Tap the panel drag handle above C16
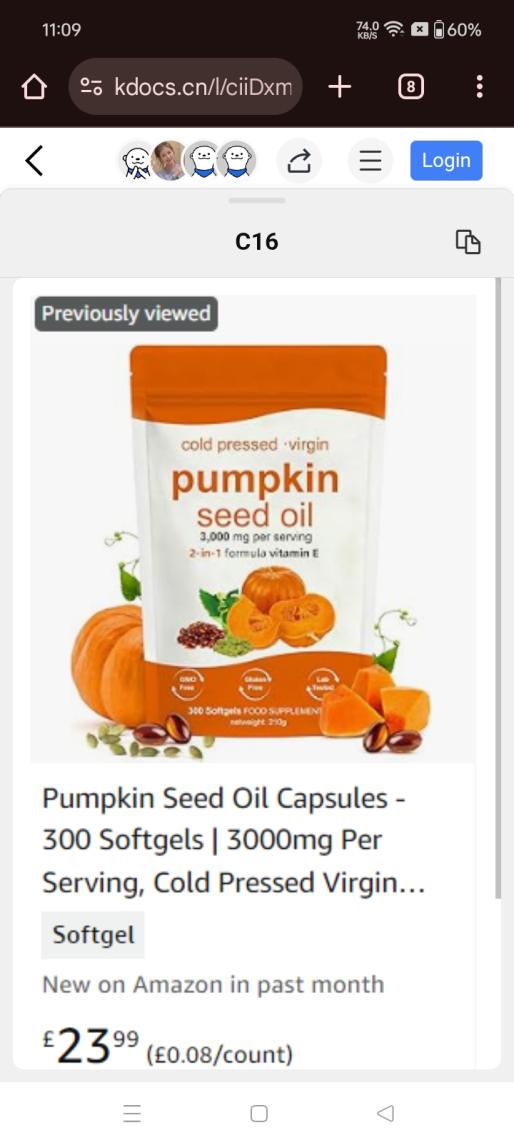Viewport: 514px width, 1145px height. 257,200
